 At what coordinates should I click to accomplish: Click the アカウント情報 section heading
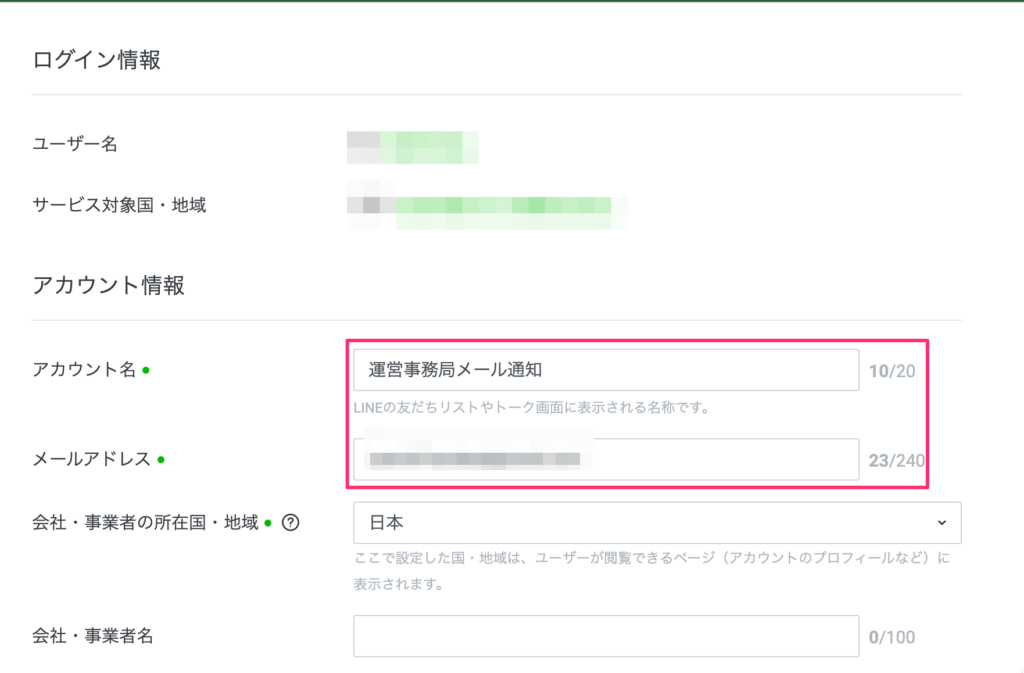click(108, 285)
